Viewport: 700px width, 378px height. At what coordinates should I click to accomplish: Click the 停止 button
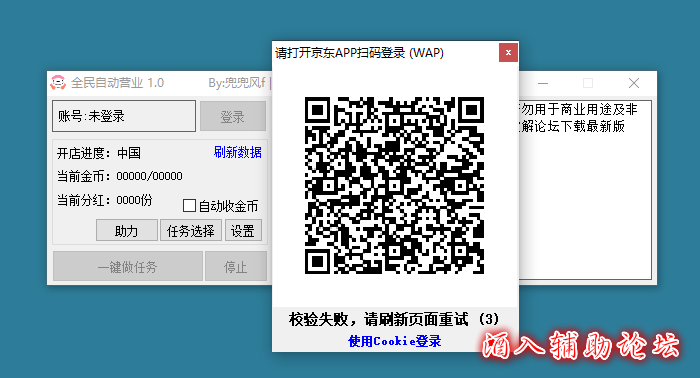coord(236,266)
